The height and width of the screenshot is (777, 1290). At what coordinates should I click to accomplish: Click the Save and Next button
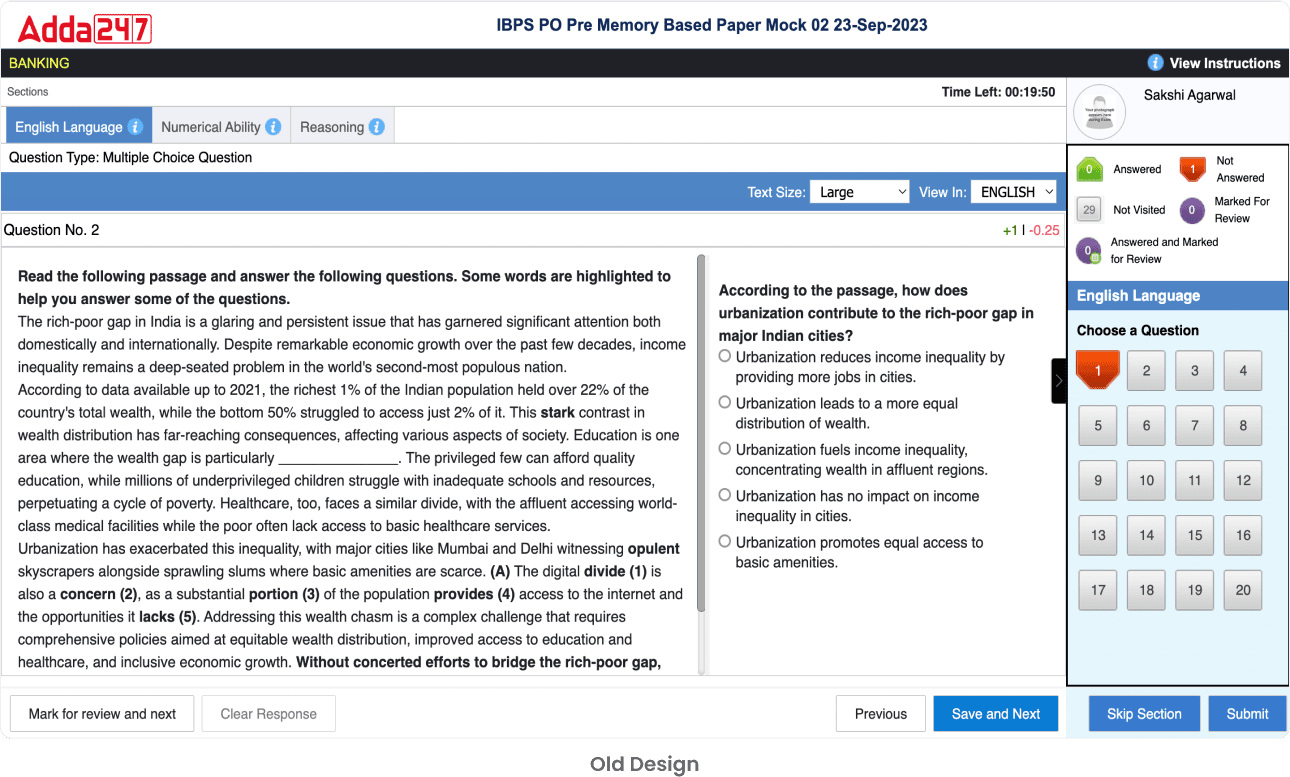[x=995, y=714]
